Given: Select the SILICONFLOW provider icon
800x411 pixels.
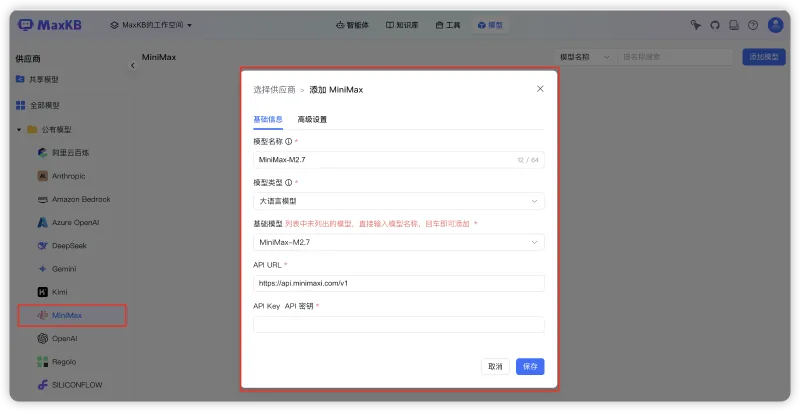Looking at the screenshot, I should (x=43, y=385).
